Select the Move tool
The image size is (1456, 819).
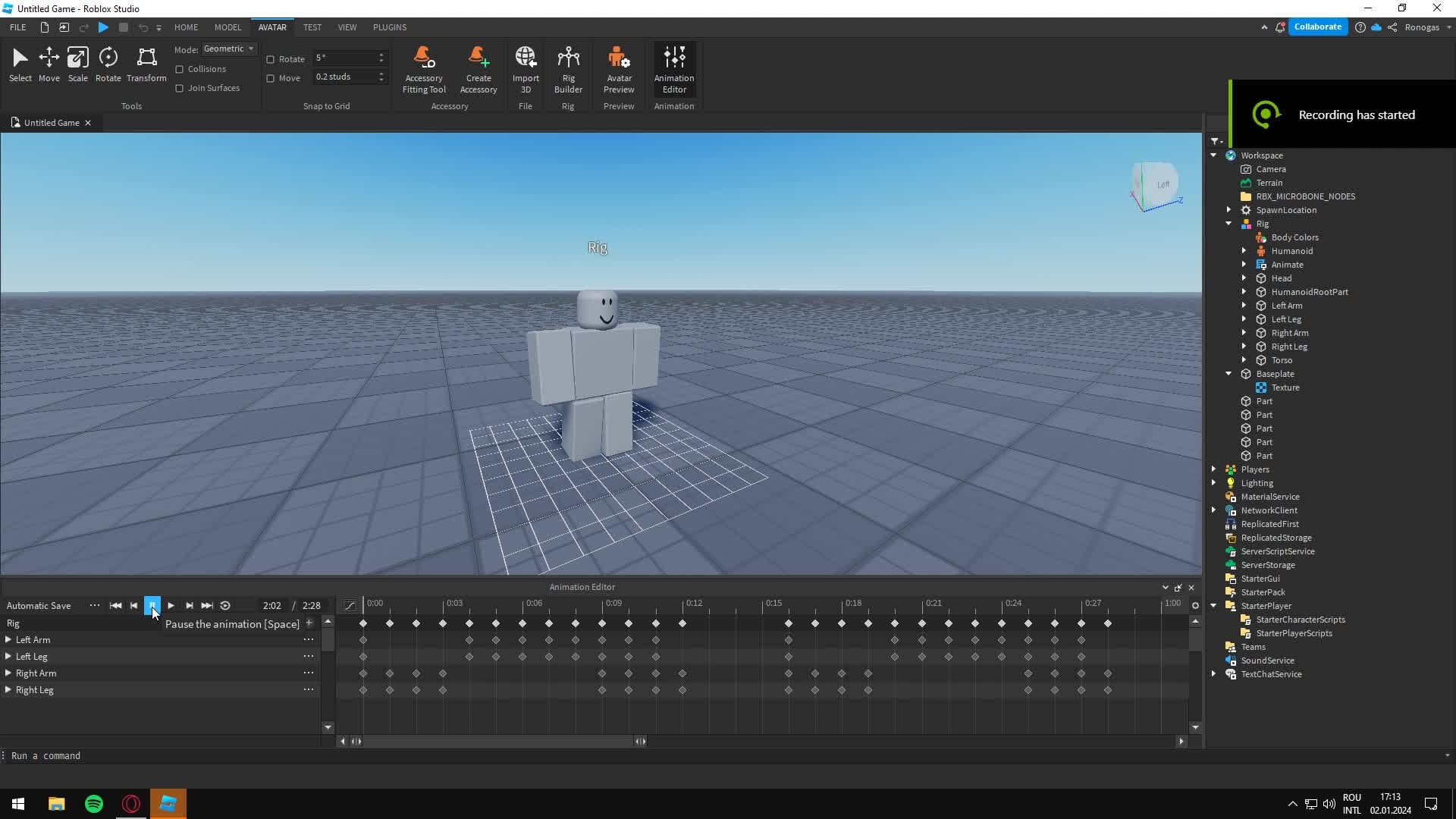(x=49, y=64)
